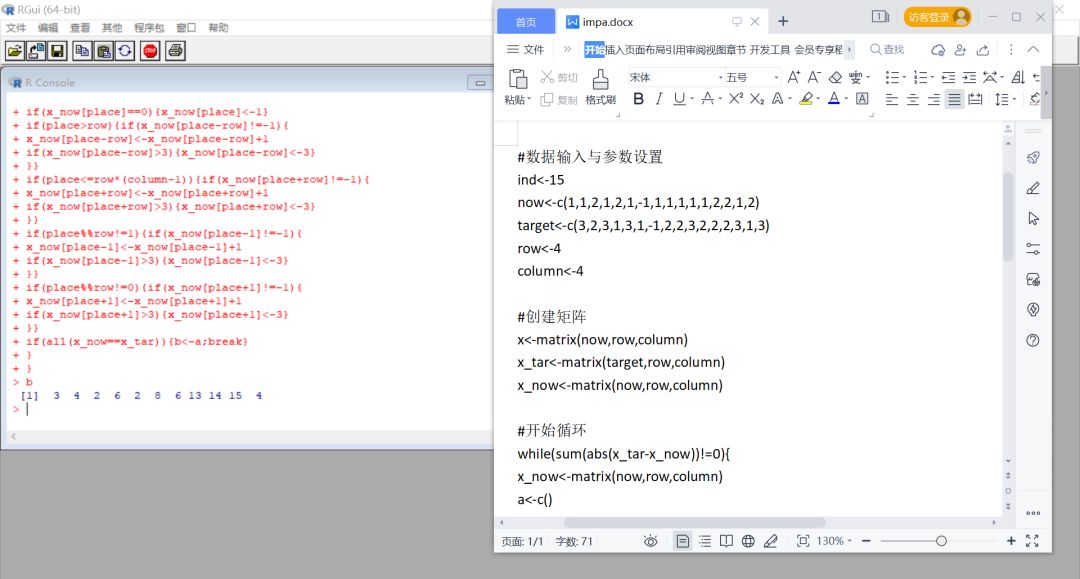
Task: Click the RGui copy-and-paste refresh icon
Action: coord(125,51)
